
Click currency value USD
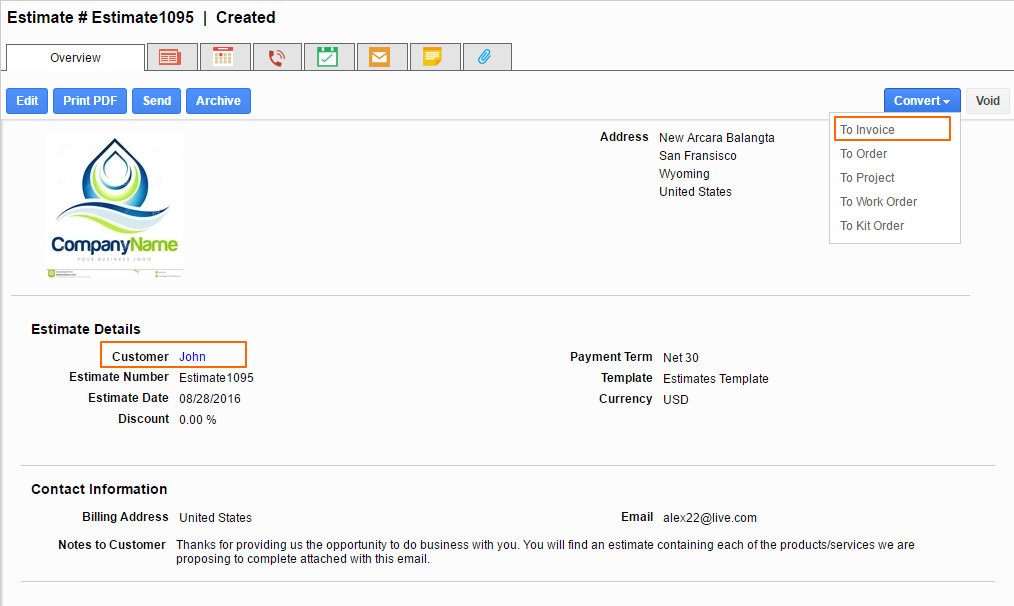click(x=676, y=400)
